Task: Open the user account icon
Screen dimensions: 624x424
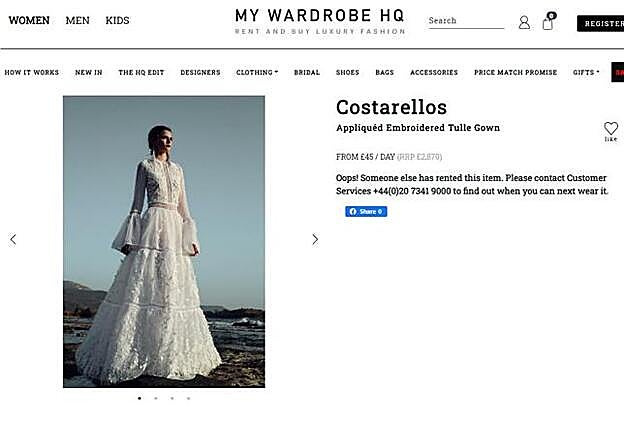Action: click(x=524, y=22)
